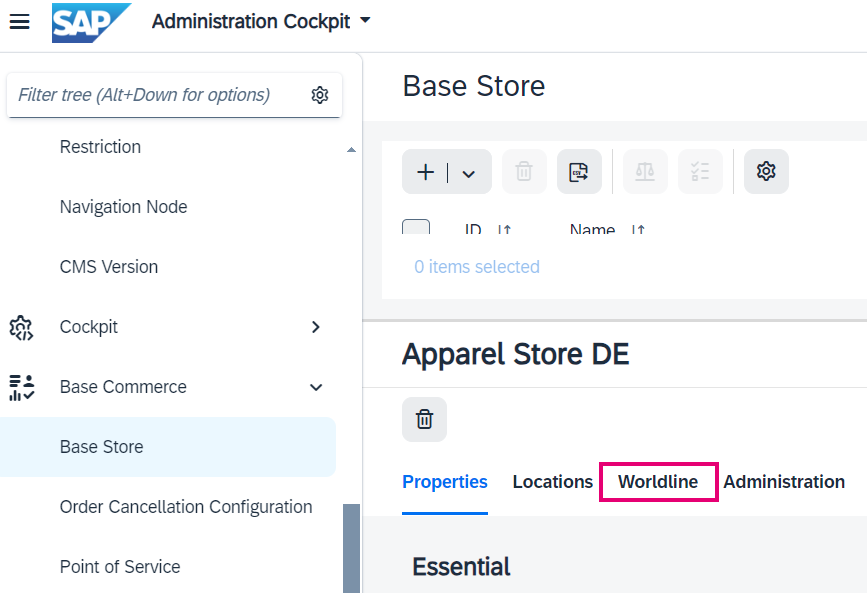Viewport: 867px width, 593px height.
Task: Open the create-type dropdown arrow
Action: point(469,174)
